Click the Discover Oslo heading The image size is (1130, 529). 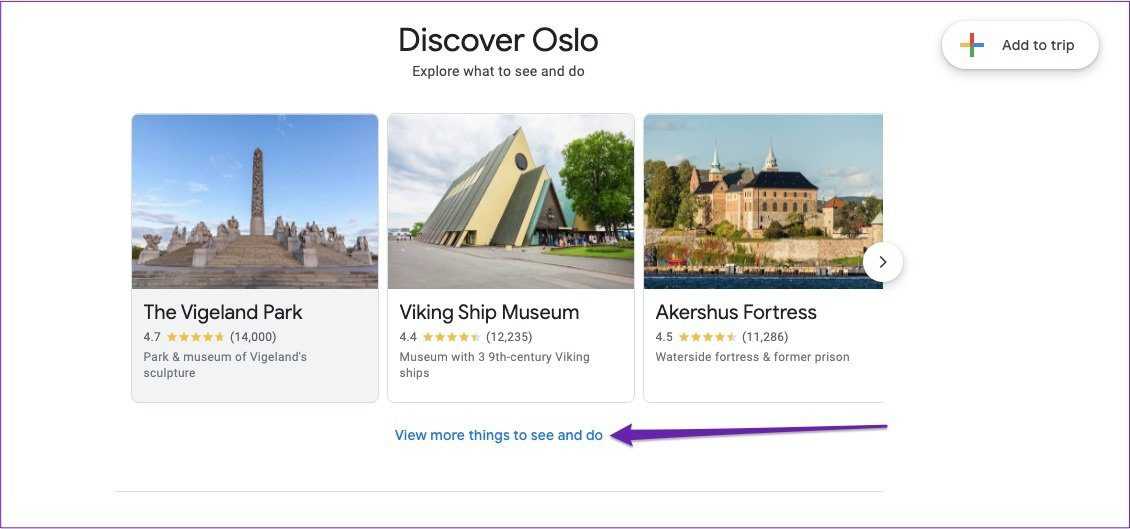pyautogui.click(x=498, y=41)
